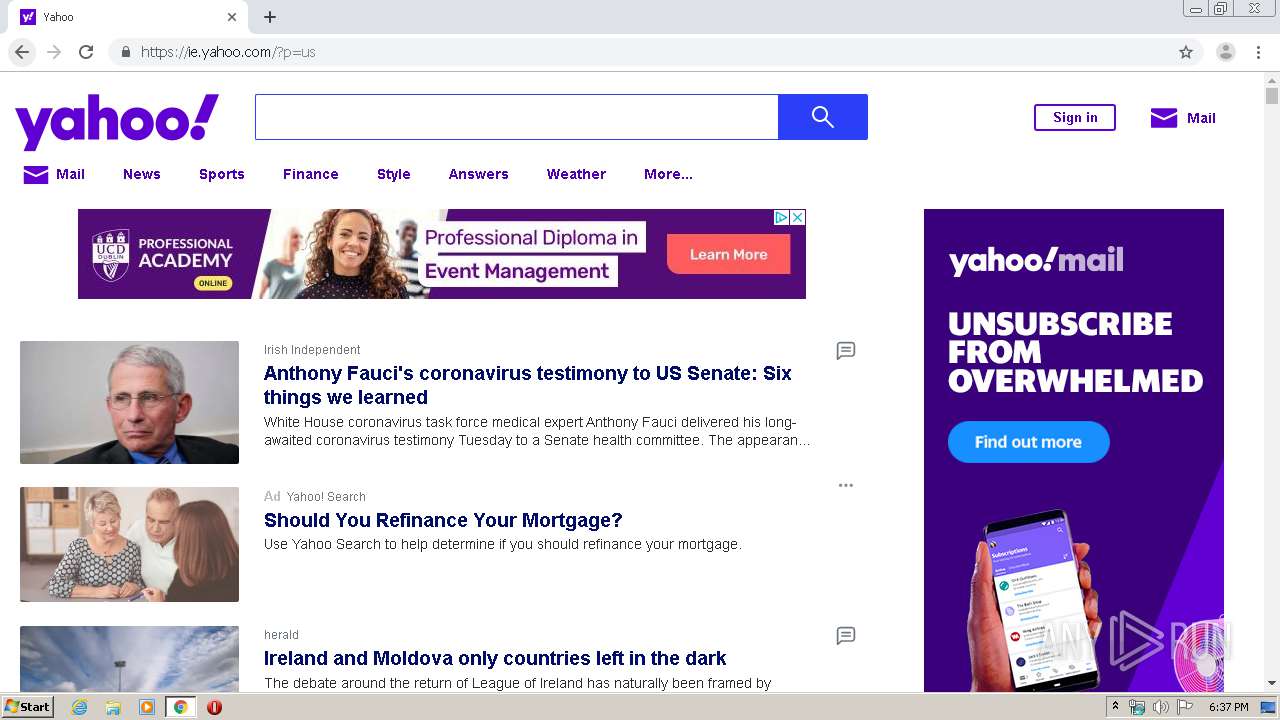Viewport: 1280px width, 720px height.
Task: Expand the More... navigation menu
Action: click(x=668, y=174)
